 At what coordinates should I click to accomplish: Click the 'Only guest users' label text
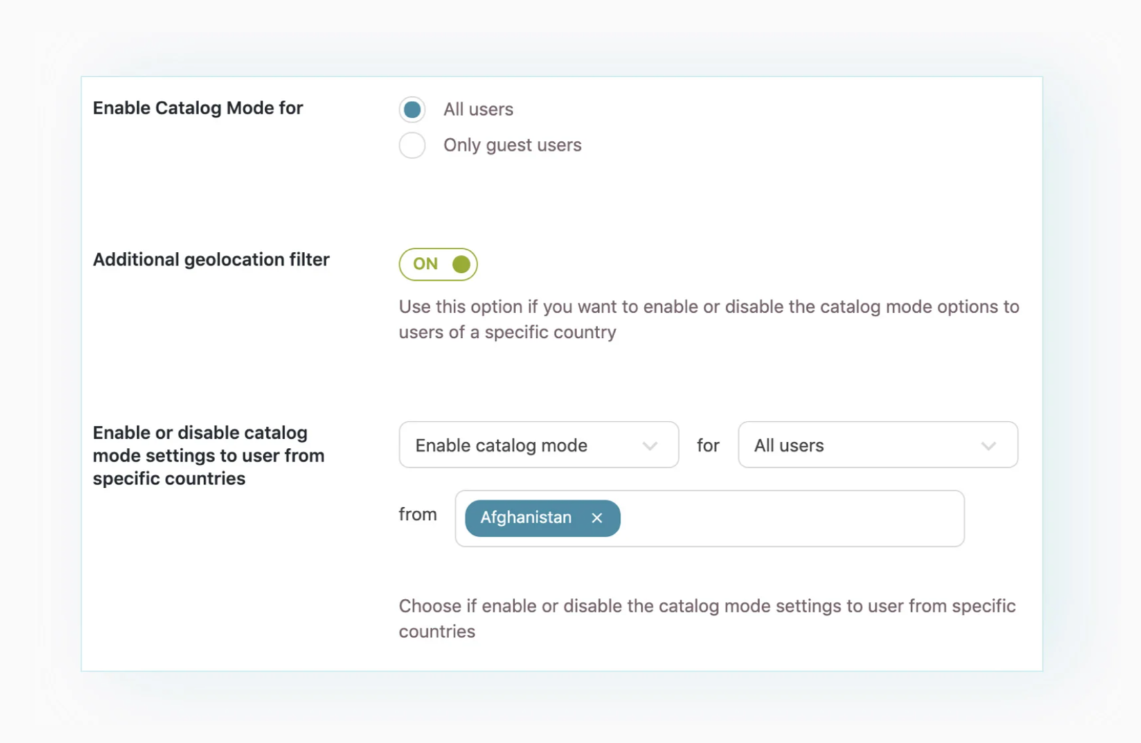point(512,145)
